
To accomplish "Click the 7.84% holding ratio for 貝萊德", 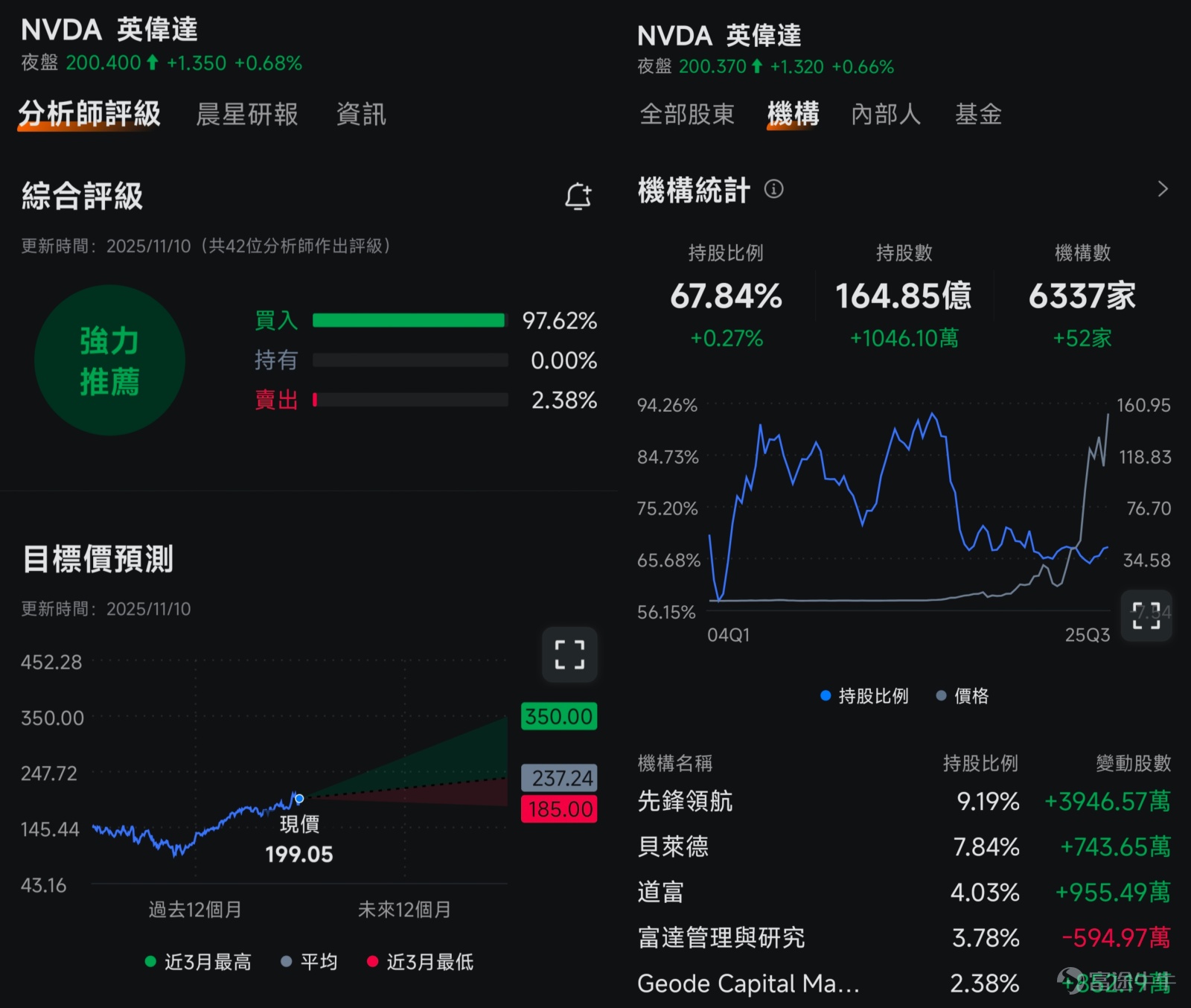I will pos(986,846).
